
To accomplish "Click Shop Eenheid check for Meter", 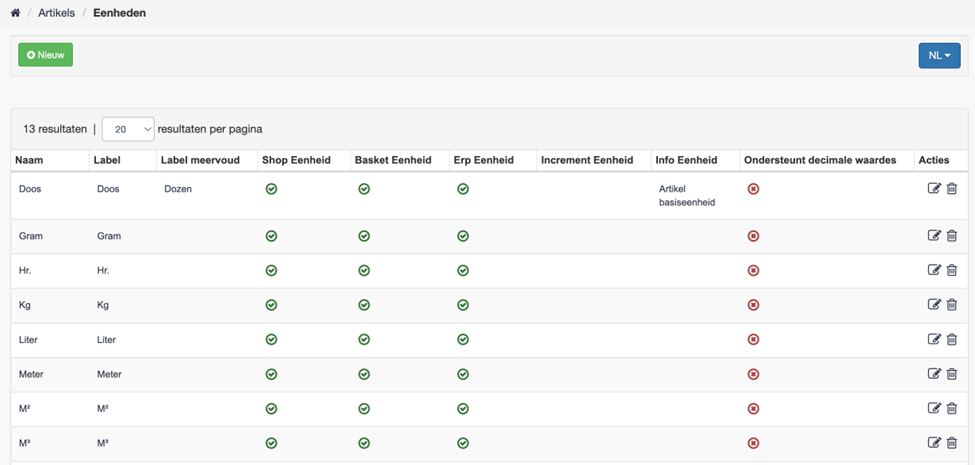I will point(271,374).
